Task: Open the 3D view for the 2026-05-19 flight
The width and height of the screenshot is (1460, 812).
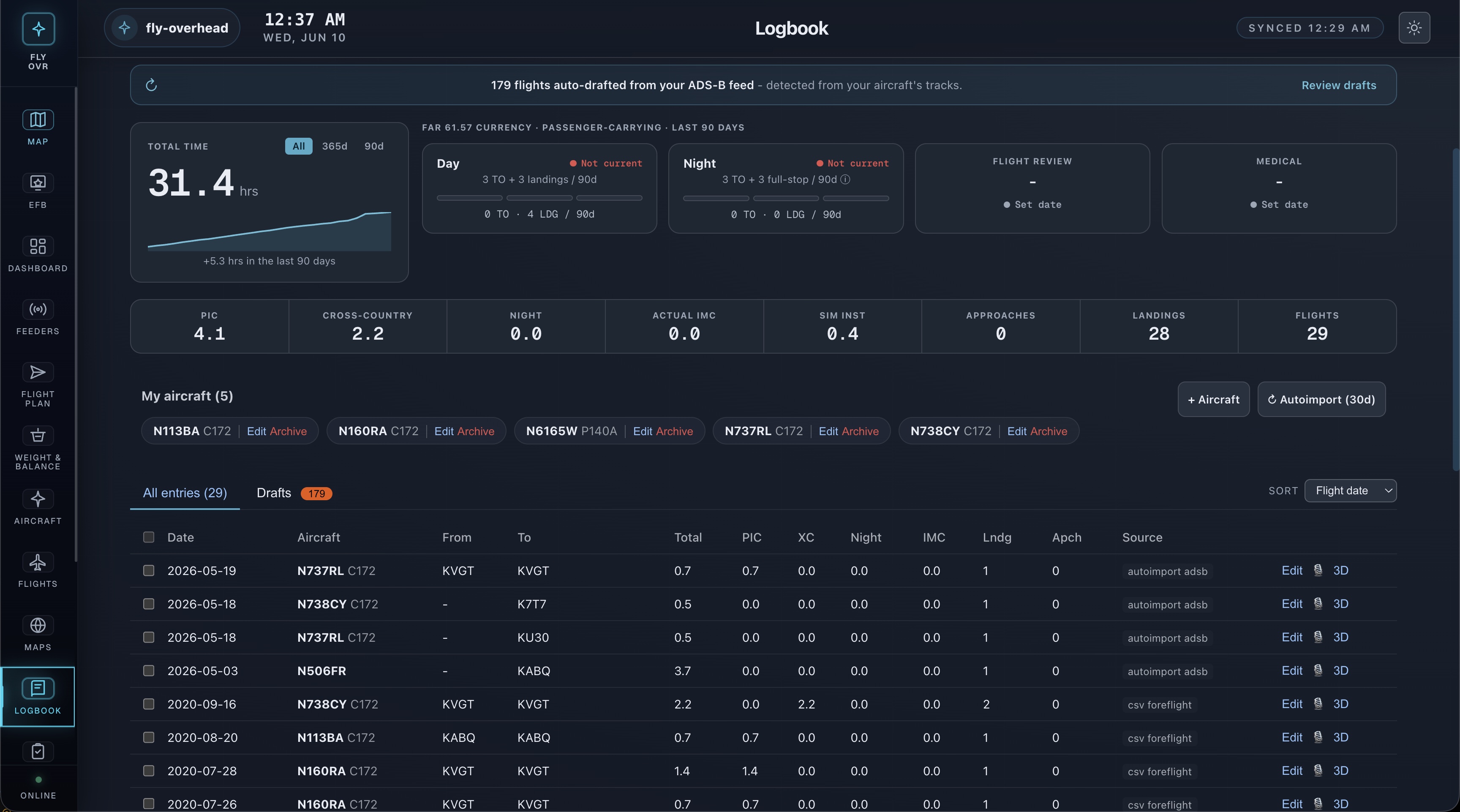Action: (1340, 570)
